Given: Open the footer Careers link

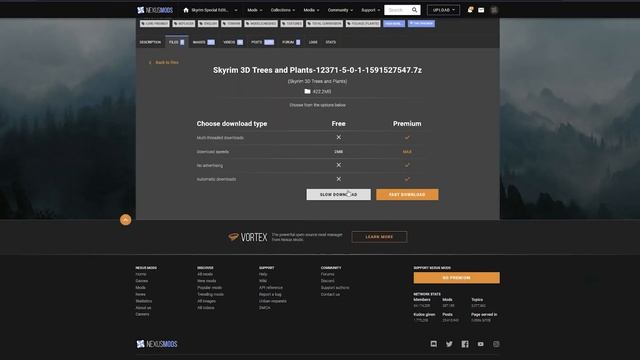Looking at the screenshot, I should [142, 314].
